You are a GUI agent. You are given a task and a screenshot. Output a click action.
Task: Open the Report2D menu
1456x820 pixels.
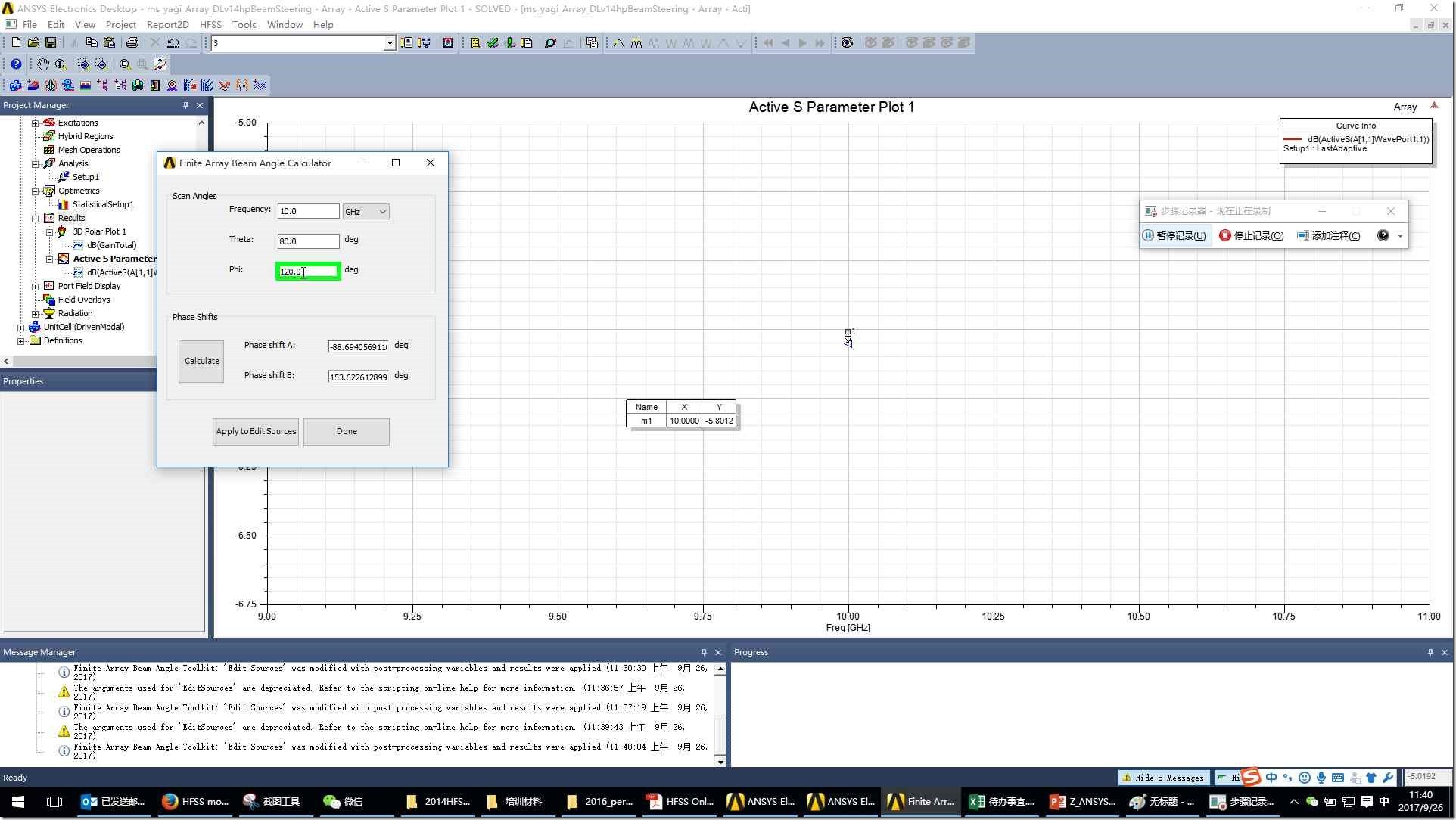167,24
